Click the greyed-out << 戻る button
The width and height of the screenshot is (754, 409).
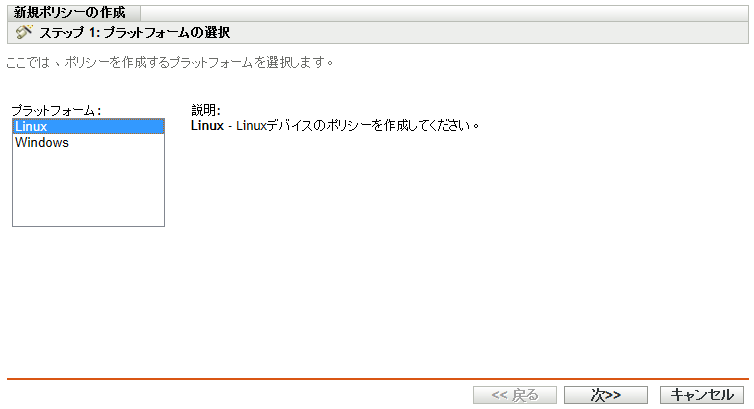[515, 395]
